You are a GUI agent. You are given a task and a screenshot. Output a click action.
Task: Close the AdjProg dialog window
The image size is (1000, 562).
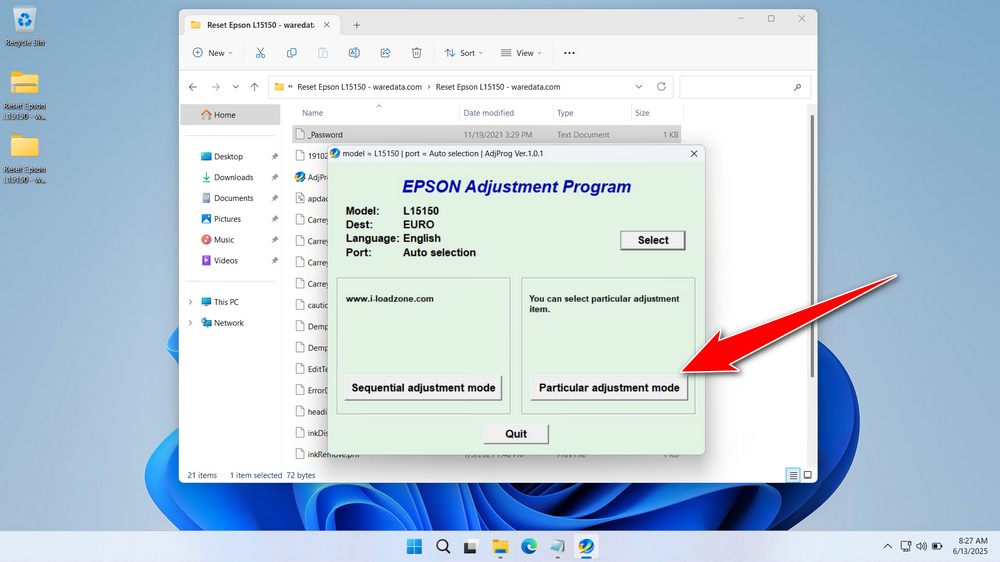pyautogui.click(x=694, y=154)
